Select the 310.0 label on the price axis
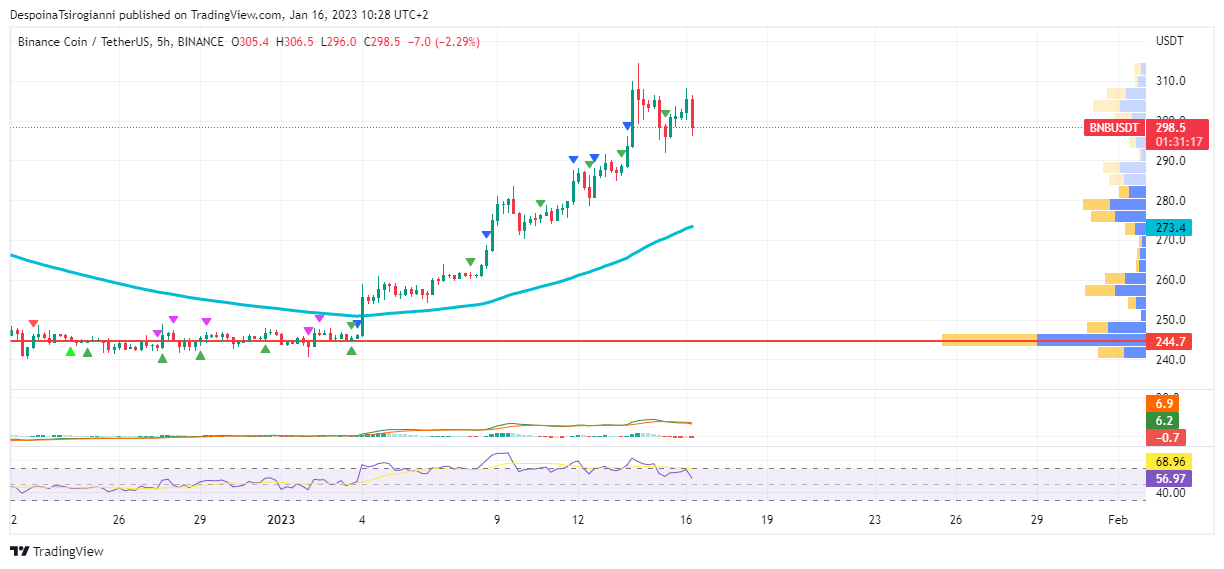The width and height of the screenshot is (1224, 569). coord(1171,81)
